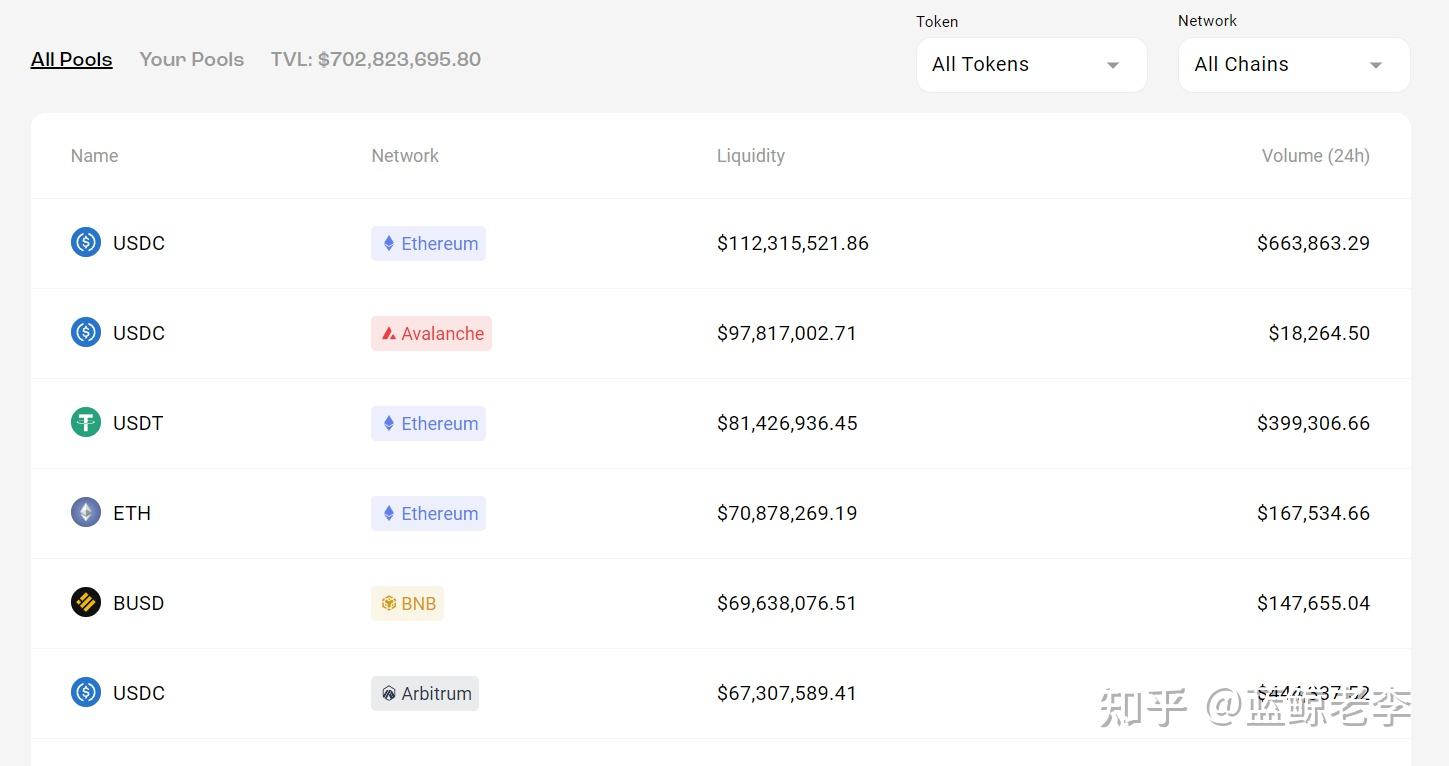
Task: Open the All Tokens dropdown
Action: (x=1030, y=65)
